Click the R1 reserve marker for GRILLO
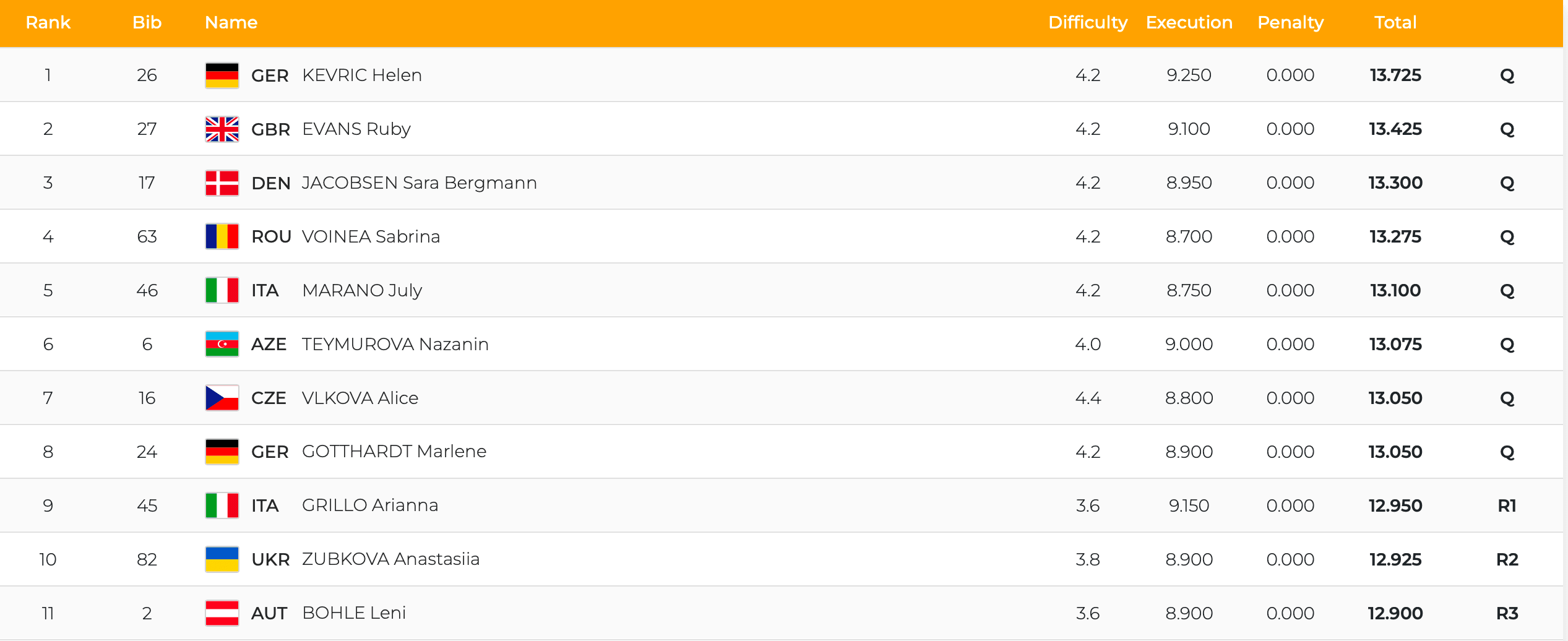This screenshot has height=641, width=1568. tap(1507, 505)
